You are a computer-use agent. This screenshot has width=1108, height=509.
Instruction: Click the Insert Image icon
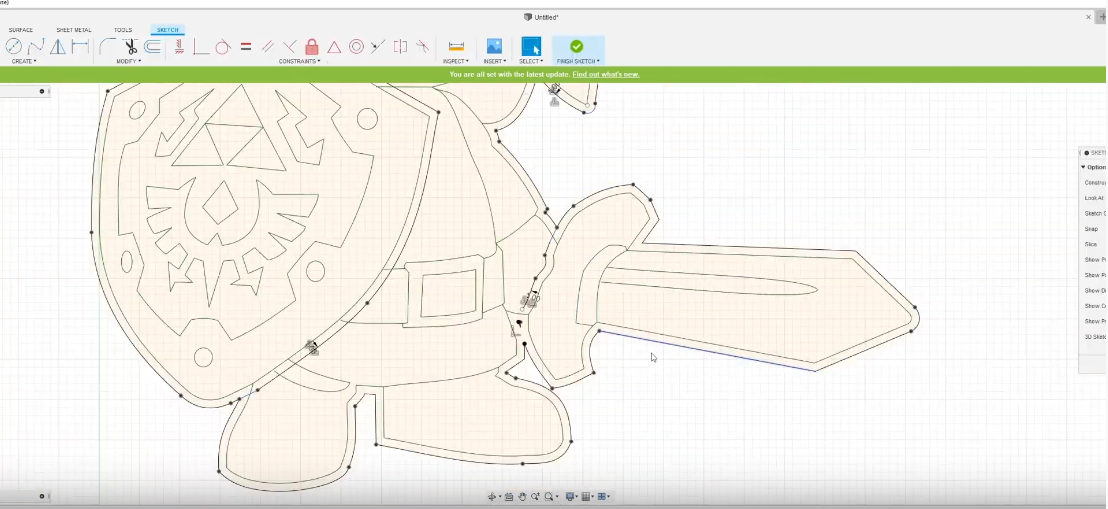tap(494, 47)
